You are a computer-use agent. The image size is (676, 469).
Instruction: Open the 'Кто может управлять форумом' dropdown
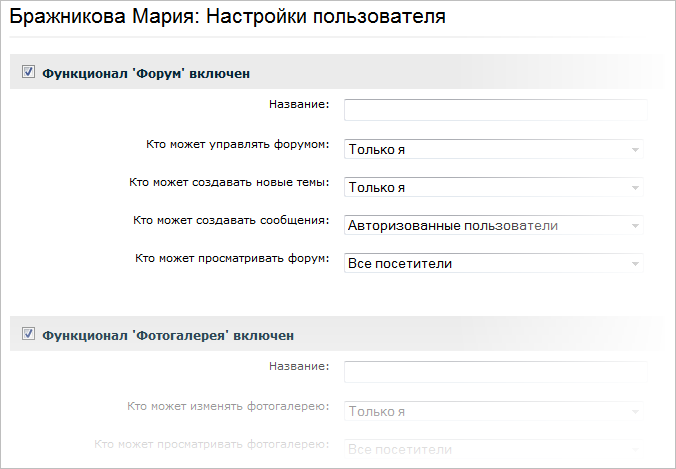[x=494, y=149]
